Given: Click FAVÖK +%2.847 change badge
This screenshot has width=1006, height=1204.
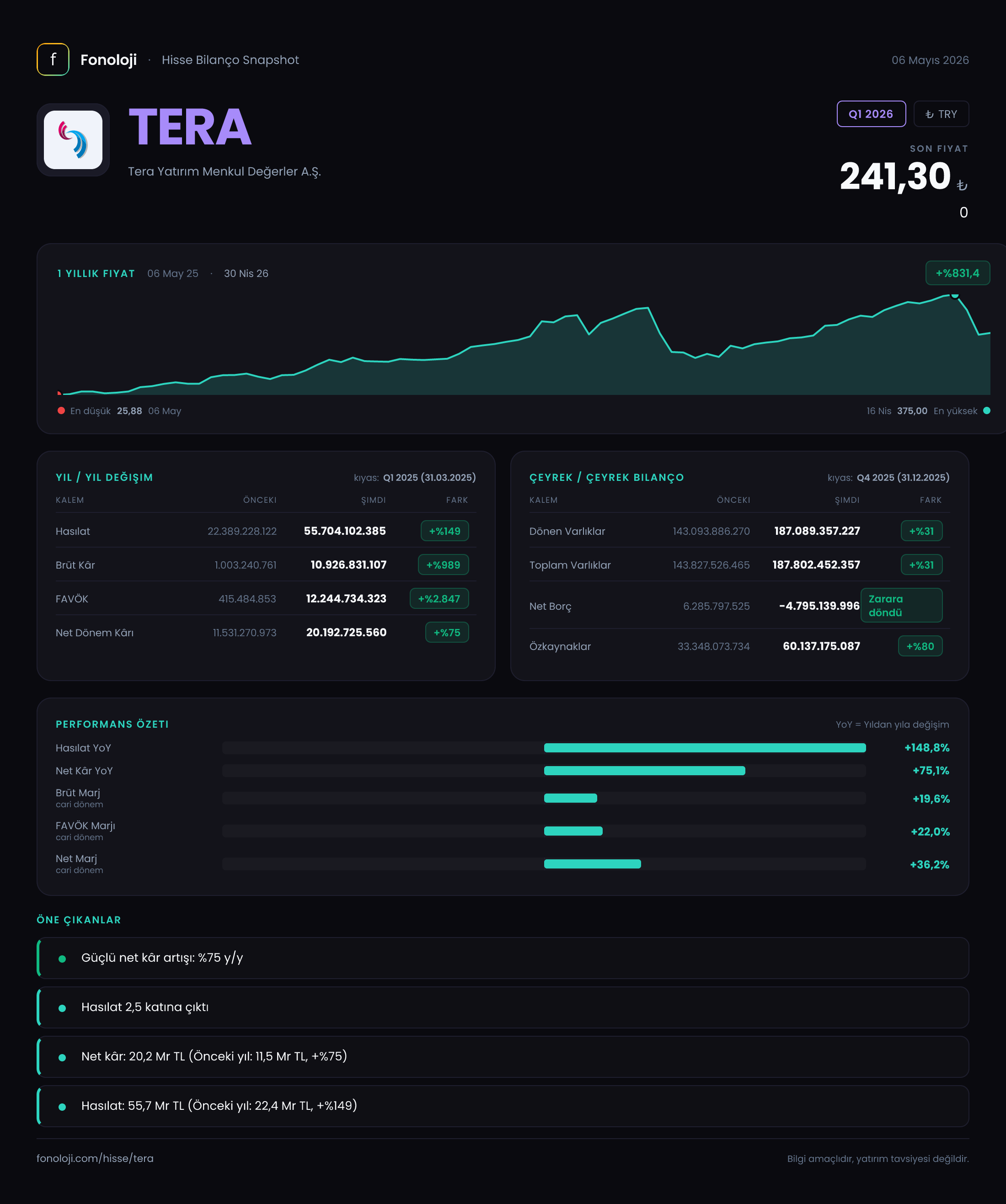Looking at the screenshot, I should click(439, 598).
